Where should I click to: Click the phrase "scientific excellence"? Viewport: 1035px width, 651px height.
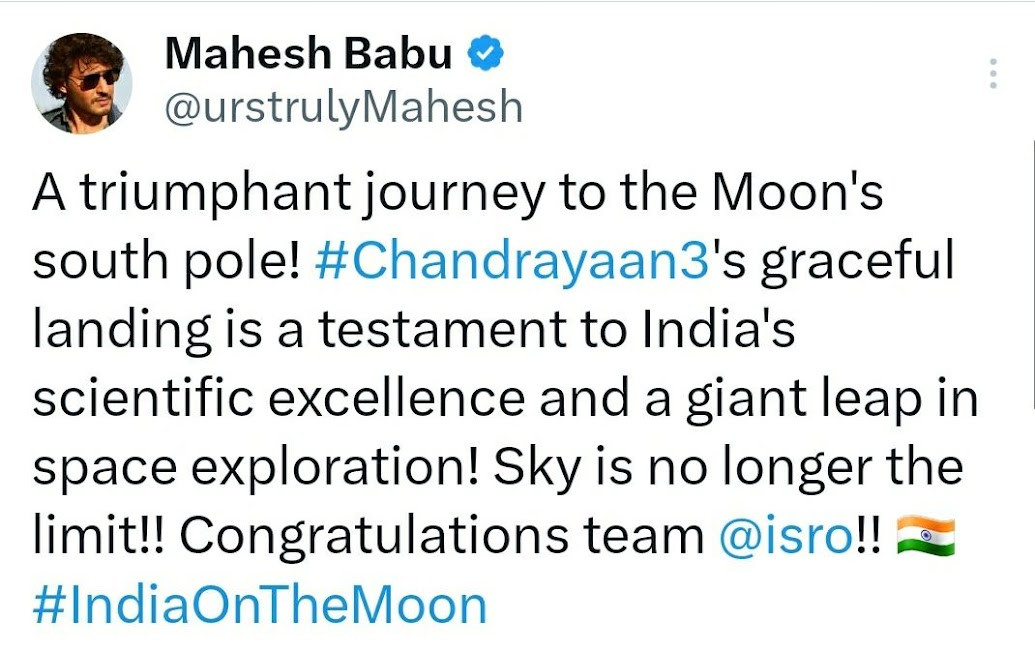278,399
